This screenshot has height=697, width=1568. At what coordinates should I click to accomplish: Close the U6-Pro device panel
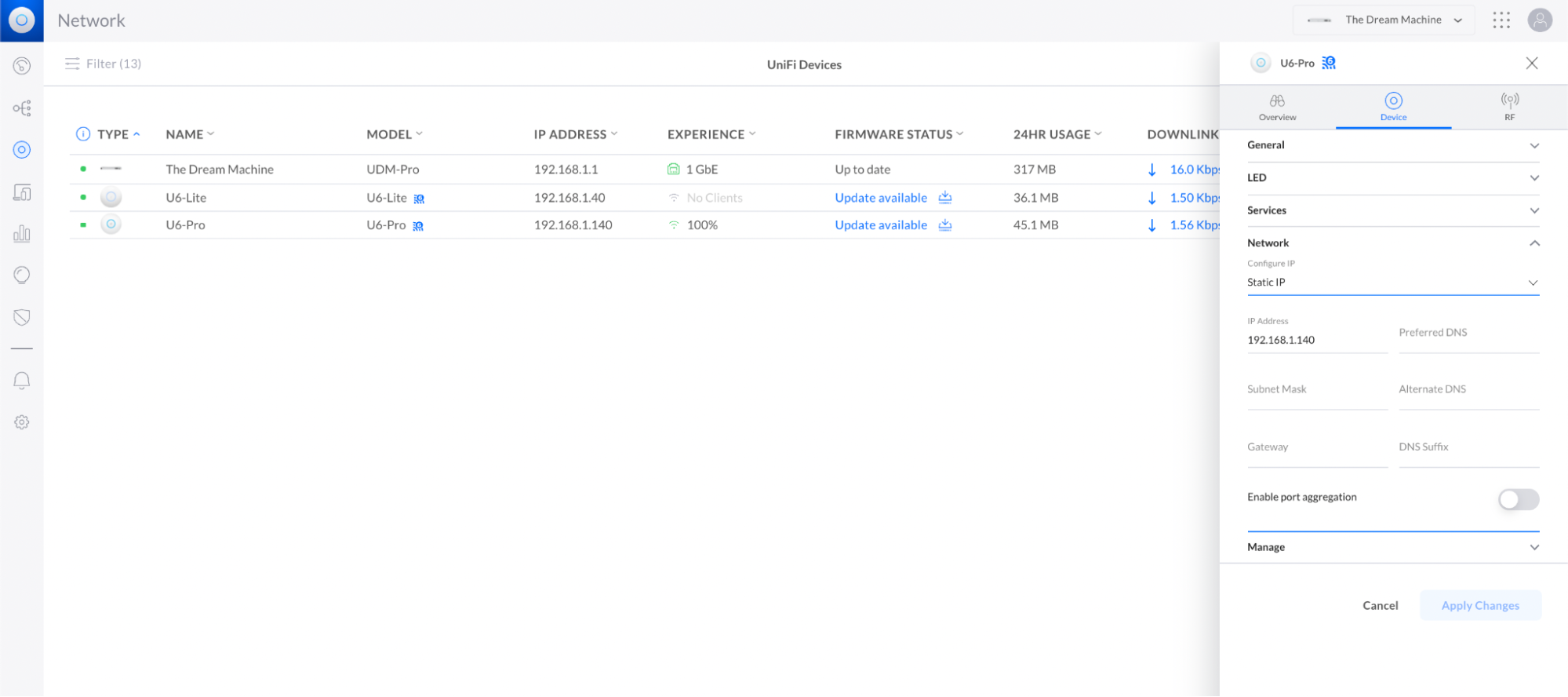point(1532,63)
